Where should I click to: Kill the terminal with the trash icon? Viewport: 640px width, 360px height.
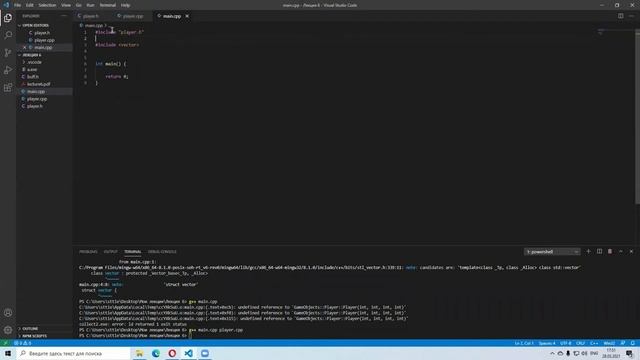(x=610, y=251)
